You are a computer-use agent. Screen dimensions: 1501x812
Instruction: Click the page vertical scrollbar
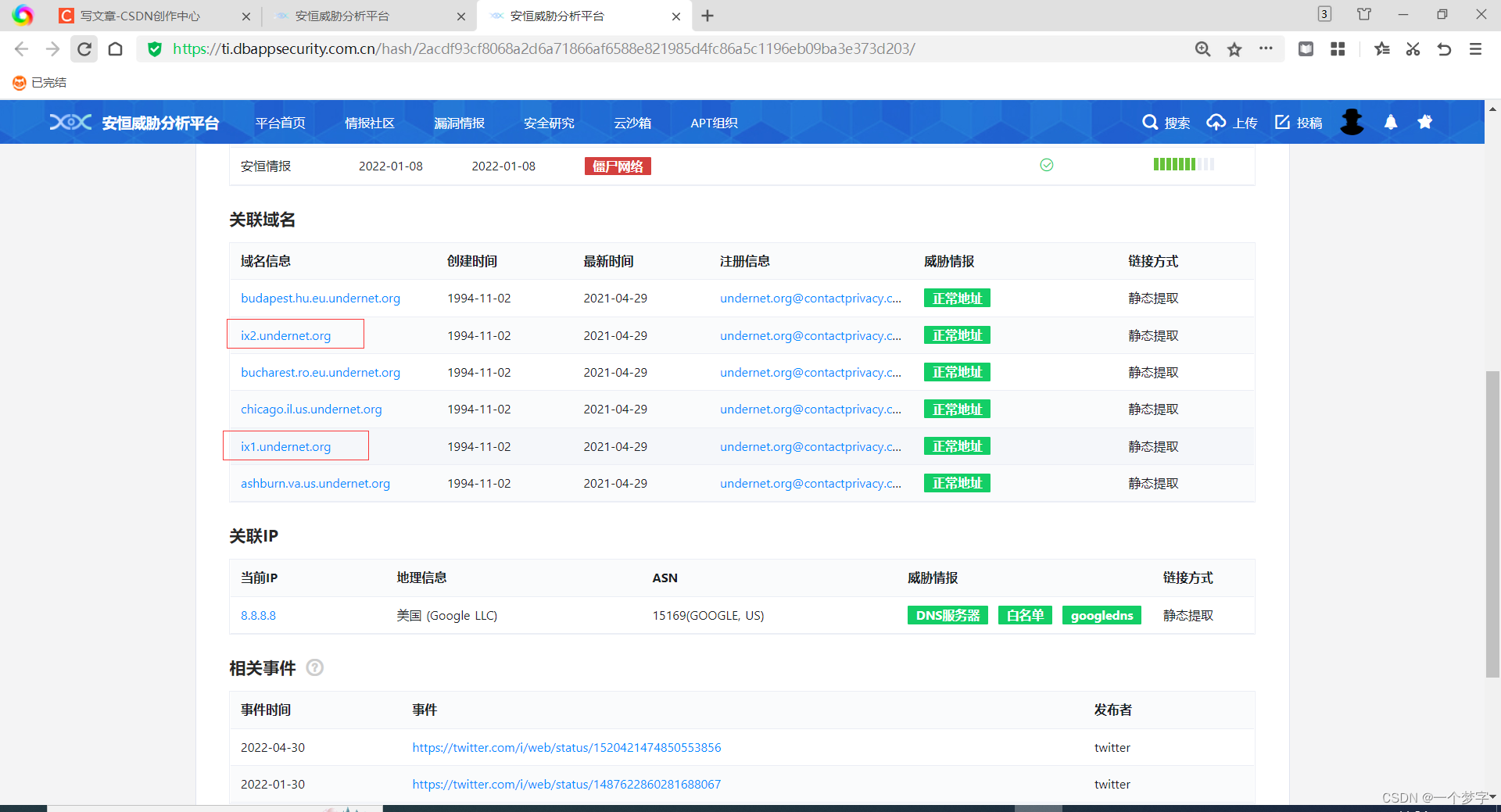click(x=1492, y=524)
